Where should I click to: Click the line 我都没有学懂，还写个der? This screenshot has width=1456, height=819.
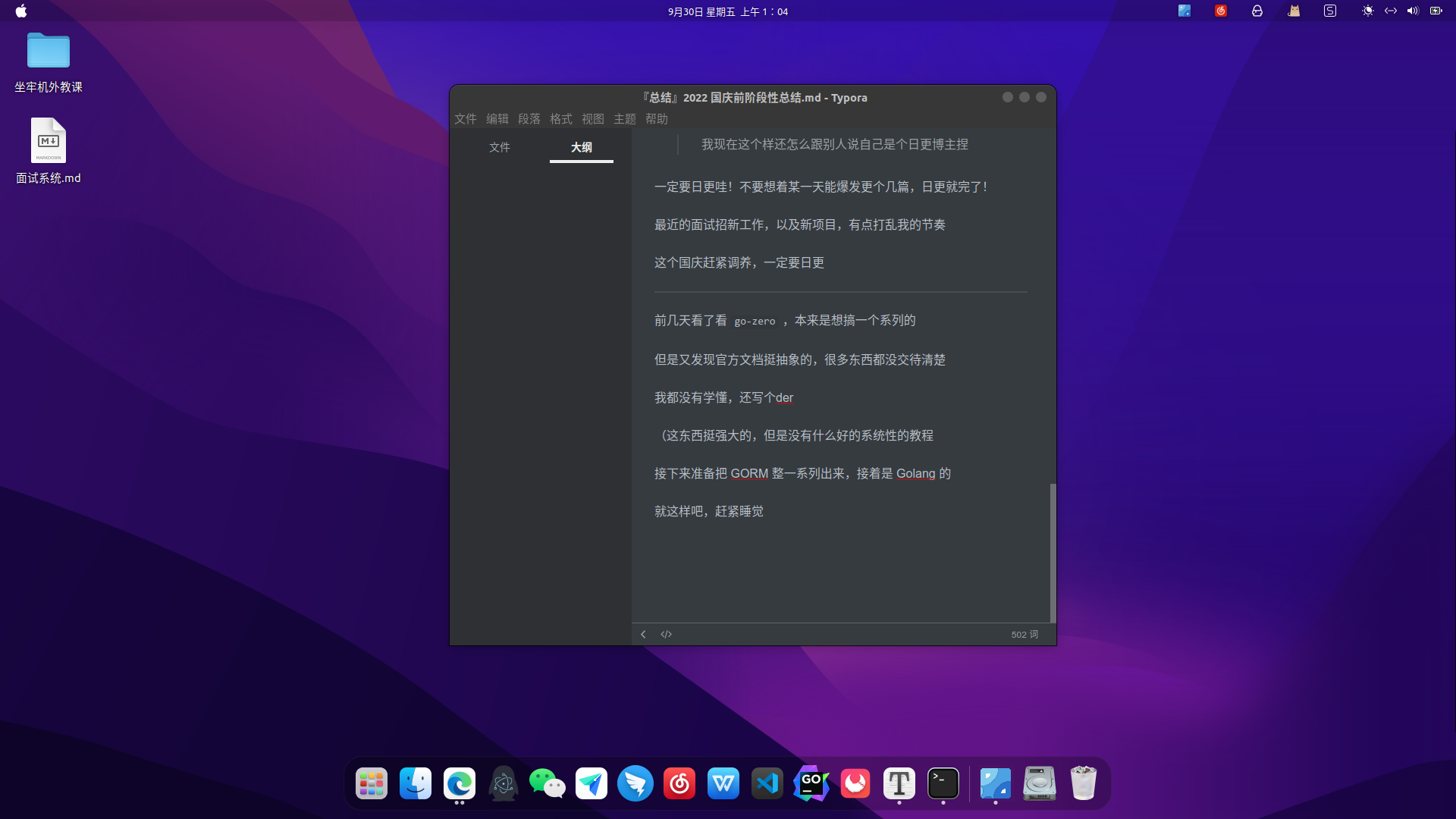tap(723, 397)
